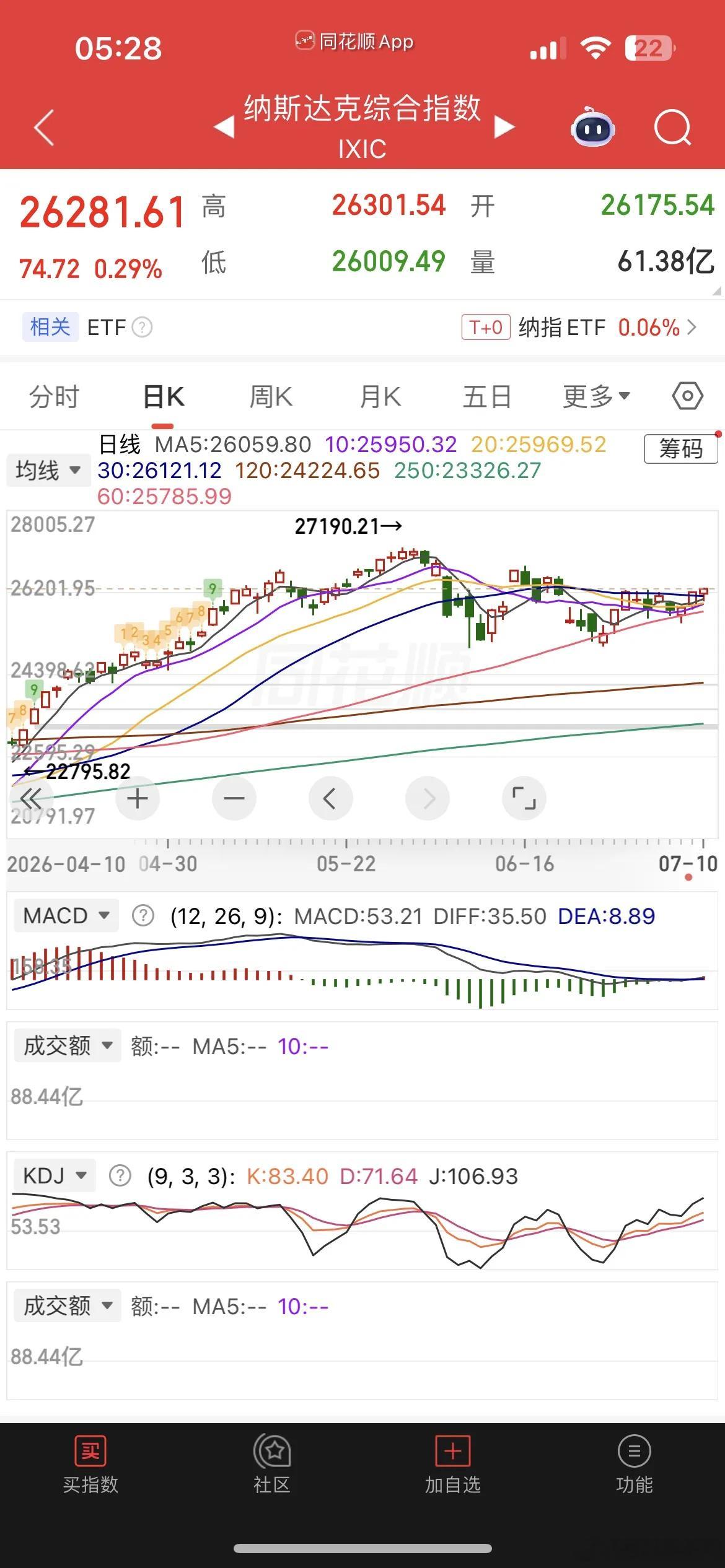This screenshot has width=725, height=1568.
Task: Open the 功能 functions menu
Action: pyautogui.click(x=634, y=1464)
